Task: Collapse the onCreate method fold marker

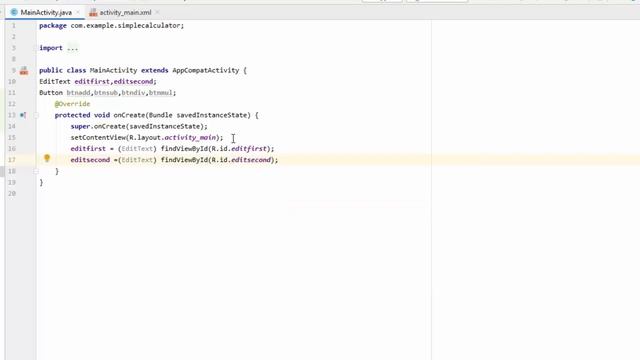Action: [36, 116]
